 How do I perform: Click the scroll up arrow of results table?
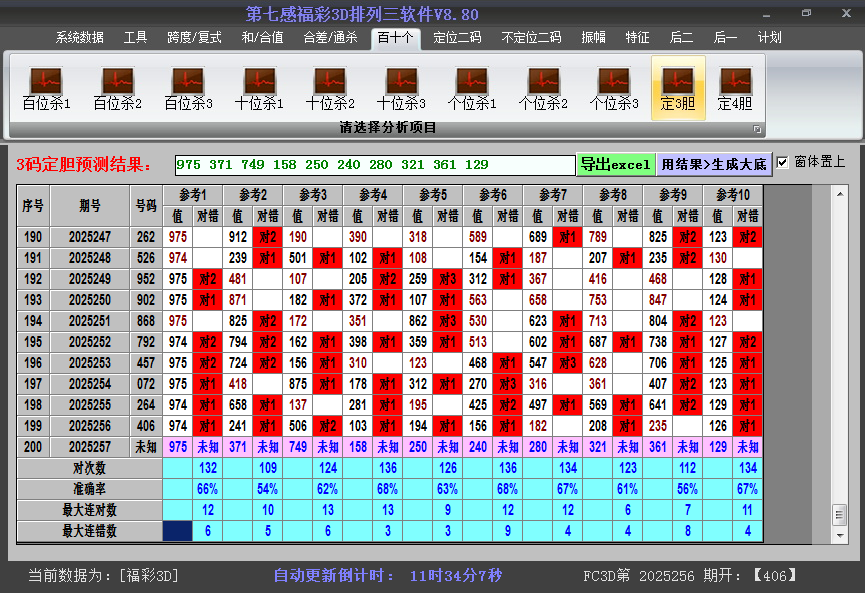(x=840, y=194)
